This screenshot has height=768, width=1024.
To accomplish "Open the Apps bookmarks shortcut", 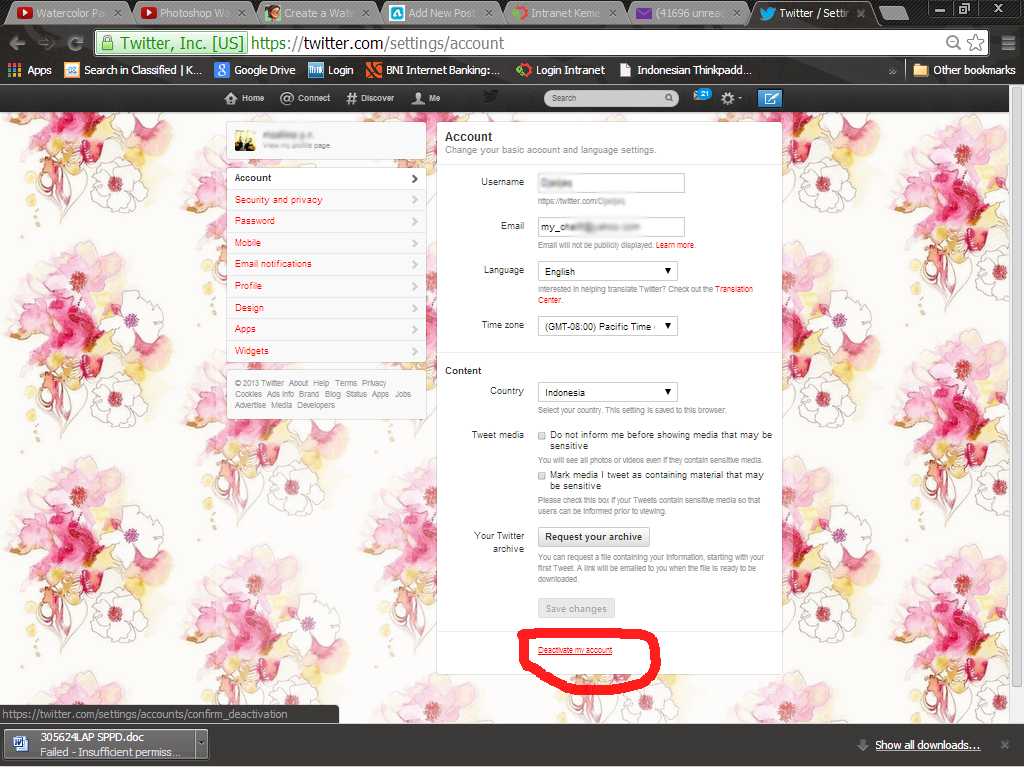I will (x=29, y=70).
